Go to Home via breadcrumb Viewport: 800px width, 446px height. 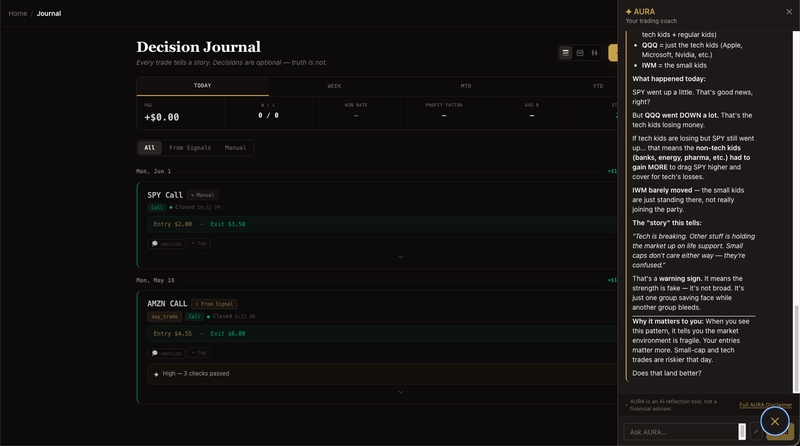tap(18, 13)
